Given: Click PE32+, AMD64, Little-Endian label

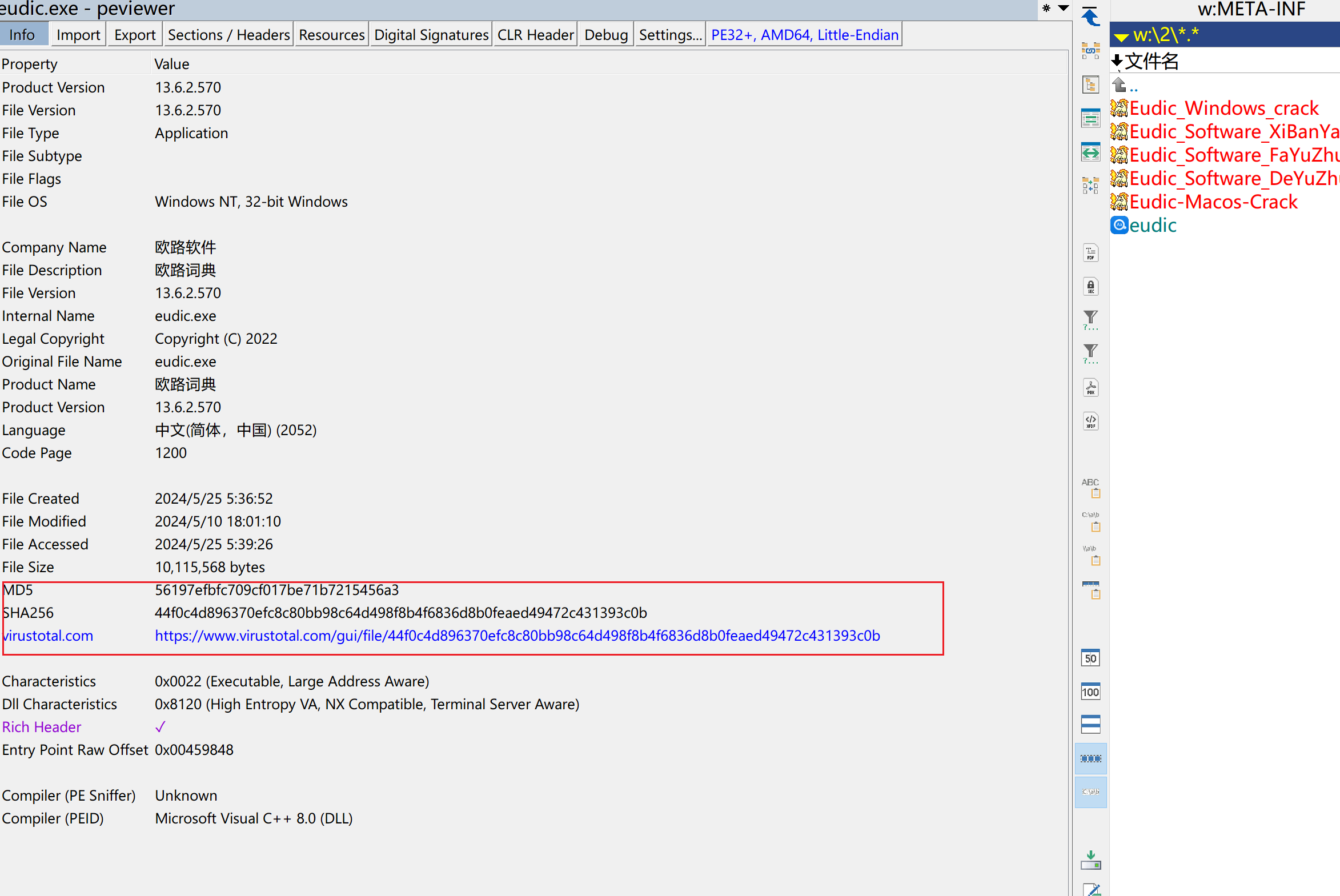Looking at the screenshot, I should (x=805, y=35).
